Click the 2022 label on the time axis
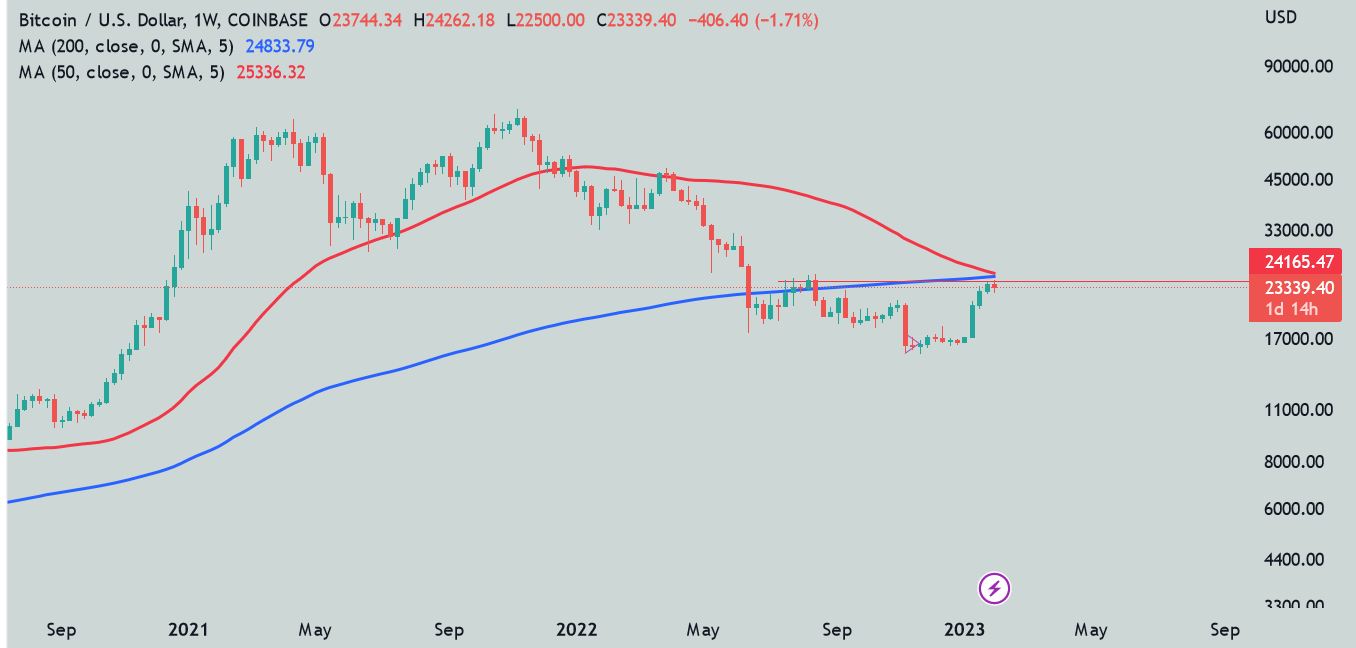 click(576, 630)
